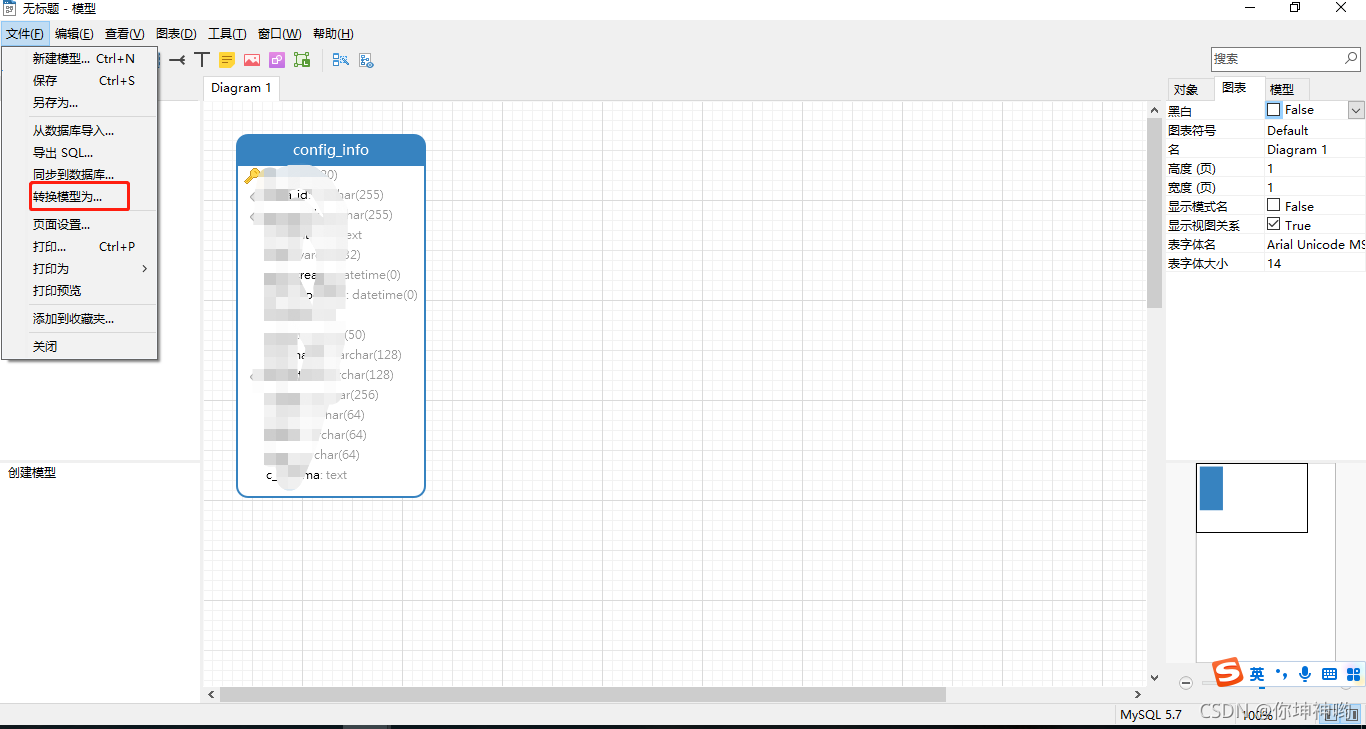Expand the 打印为 submenu arrow

click(x=144, y=268)
